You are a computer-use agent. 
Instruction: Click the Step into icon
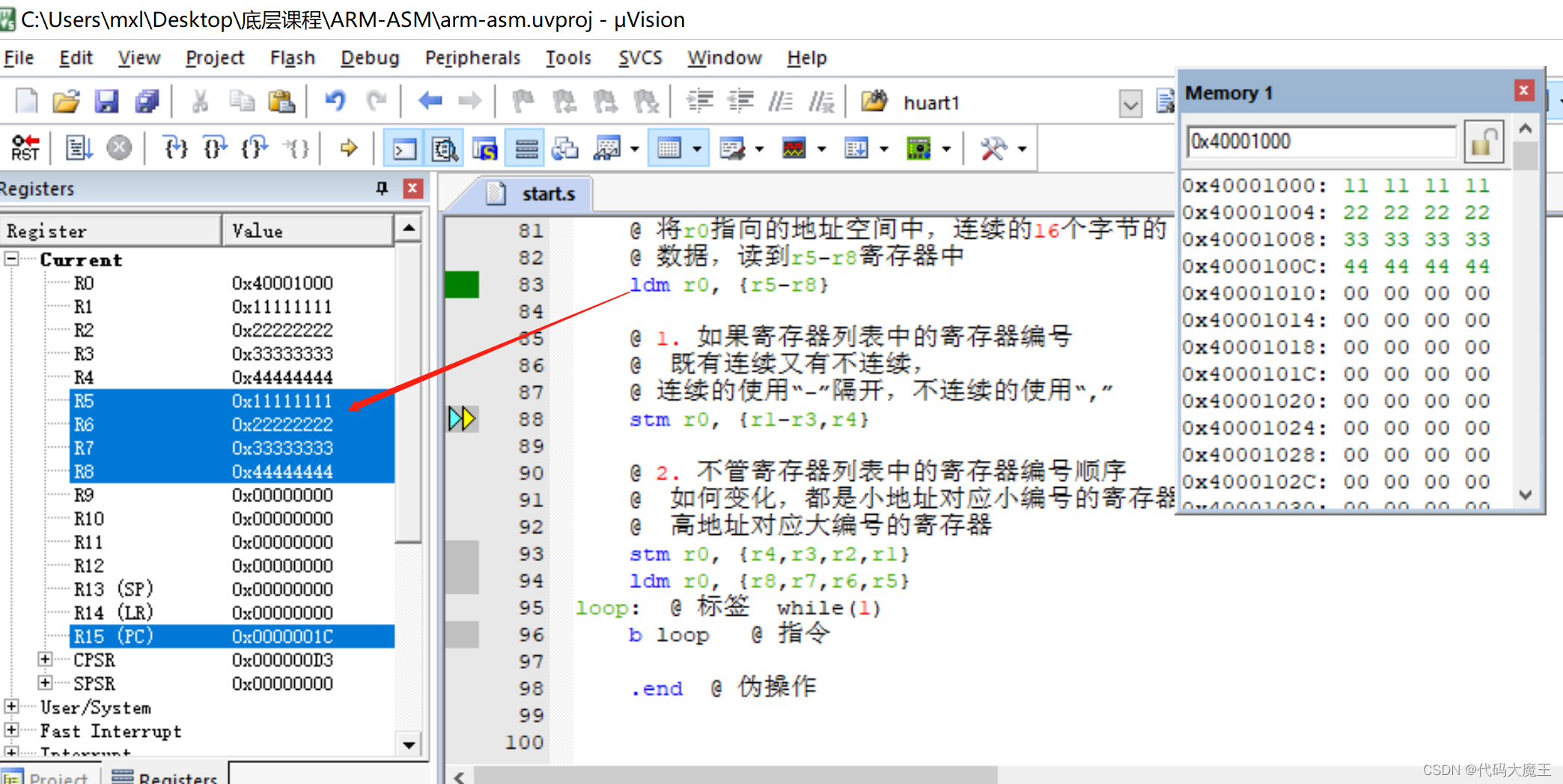point(176,148)
